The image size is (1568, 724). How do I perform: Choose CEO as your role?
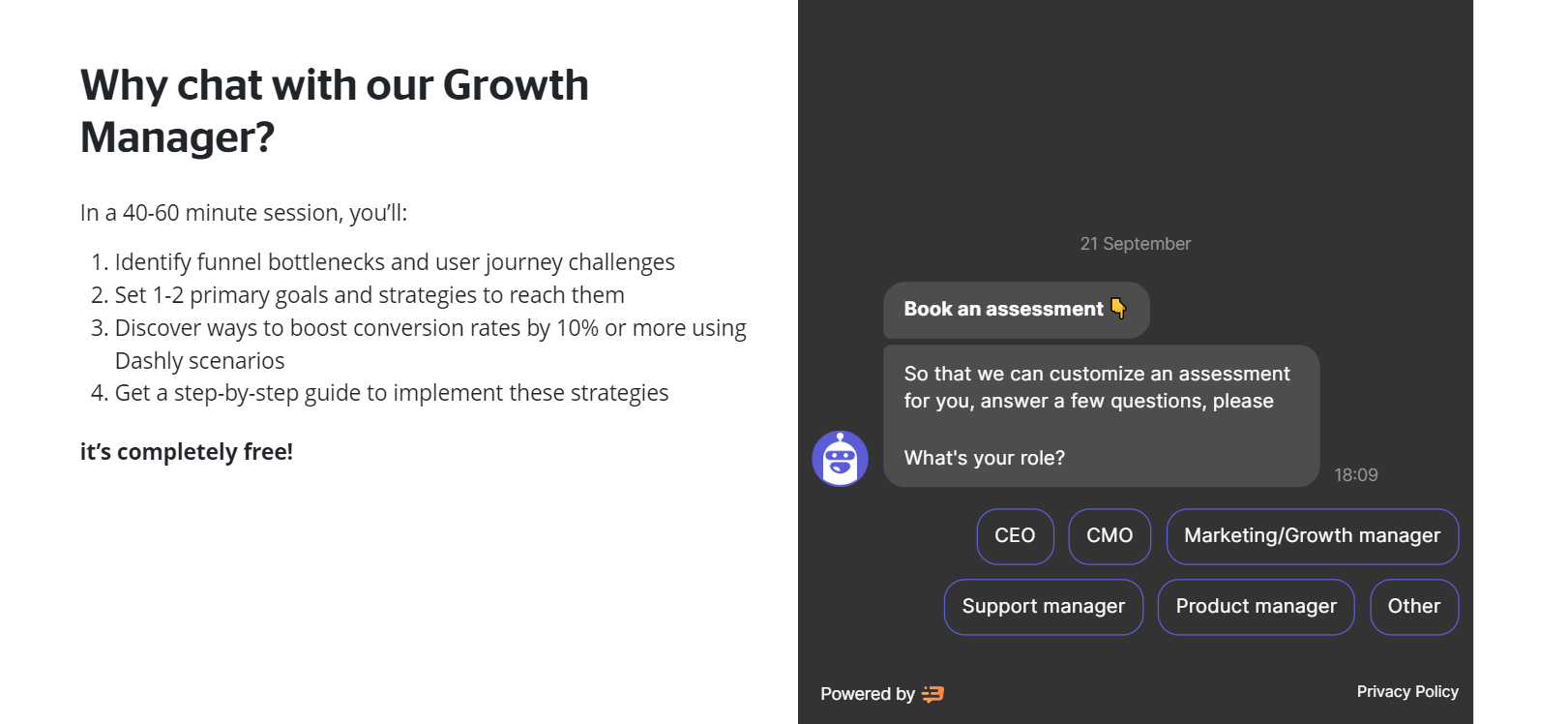pyautogui.click(x=1015, y=536)
